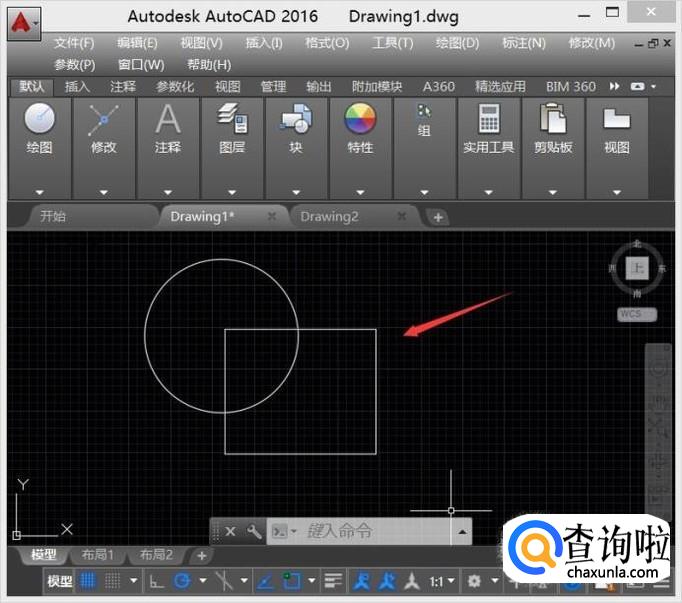This screenshot has height=603, width=682.
Task: Switch to the 布局2 layout tab
Action: pyautogui.click(x=156, y=555)
